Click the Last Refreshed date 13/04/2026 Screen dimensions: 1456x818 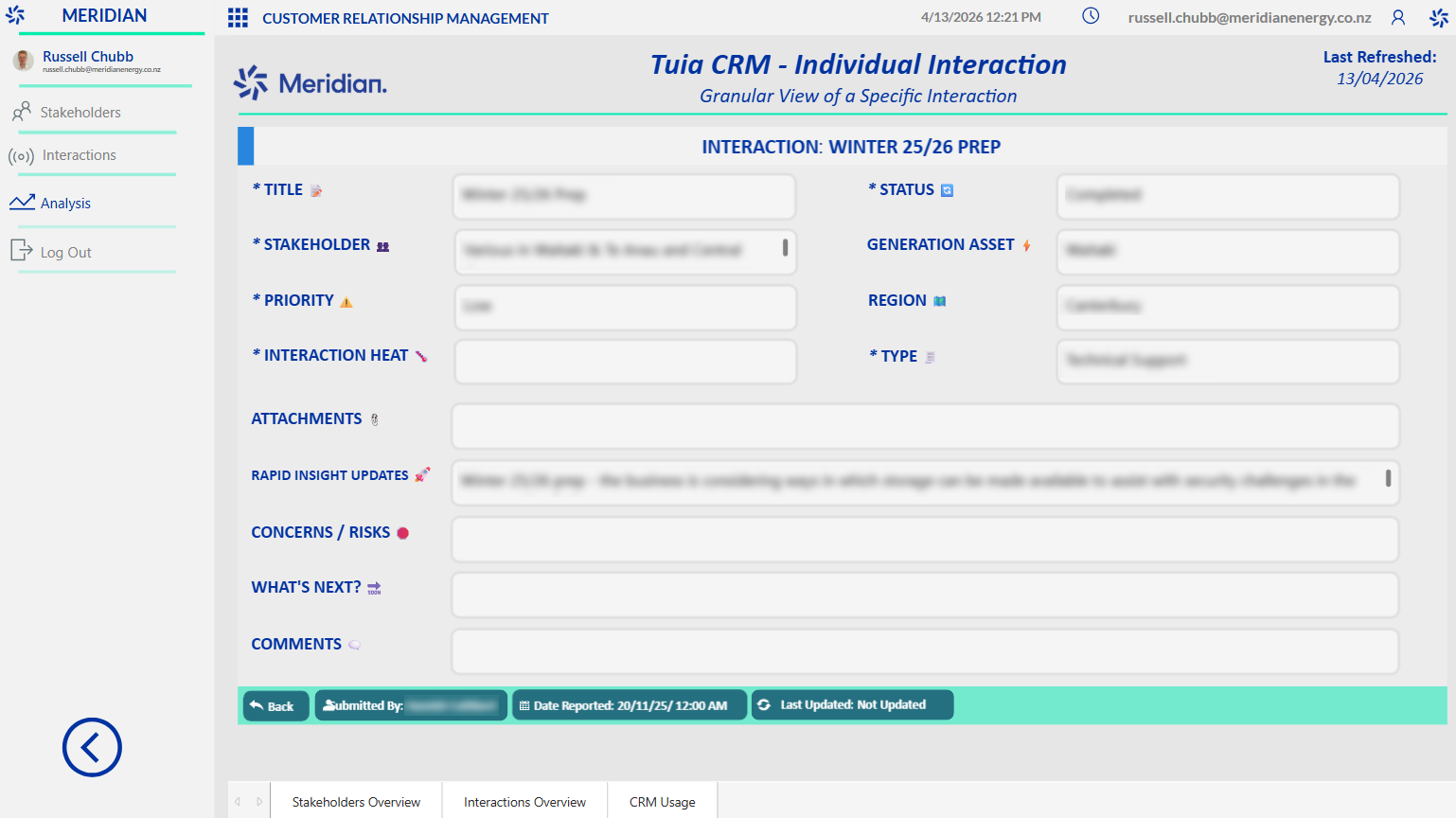[1379, 79]
